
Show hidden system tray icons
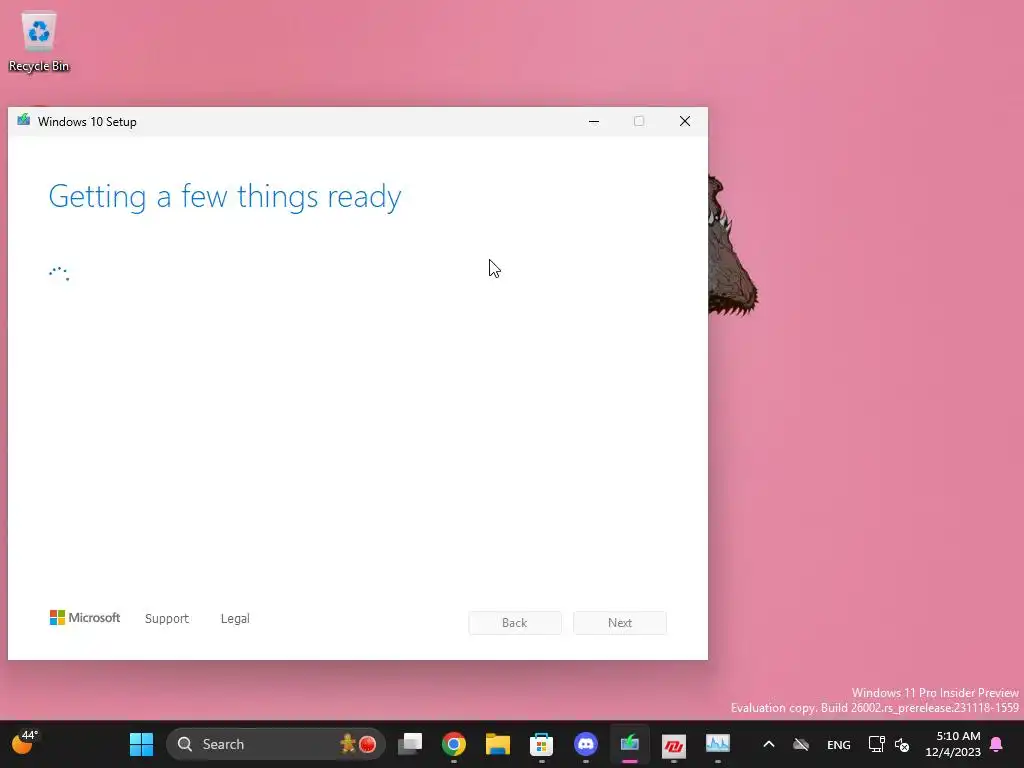point(769,744)
